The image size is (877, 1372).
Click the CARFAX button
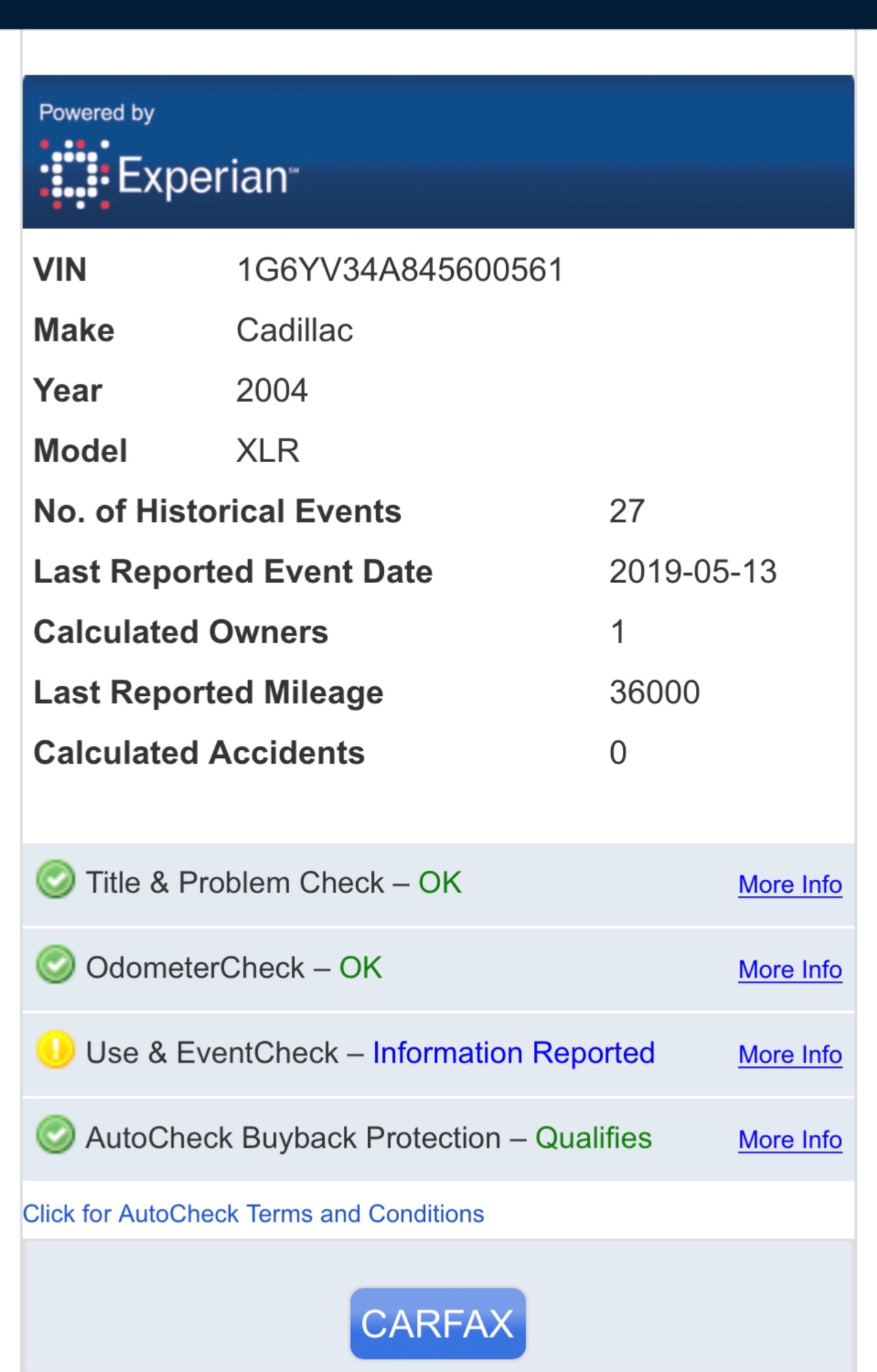click(437, 1323)
